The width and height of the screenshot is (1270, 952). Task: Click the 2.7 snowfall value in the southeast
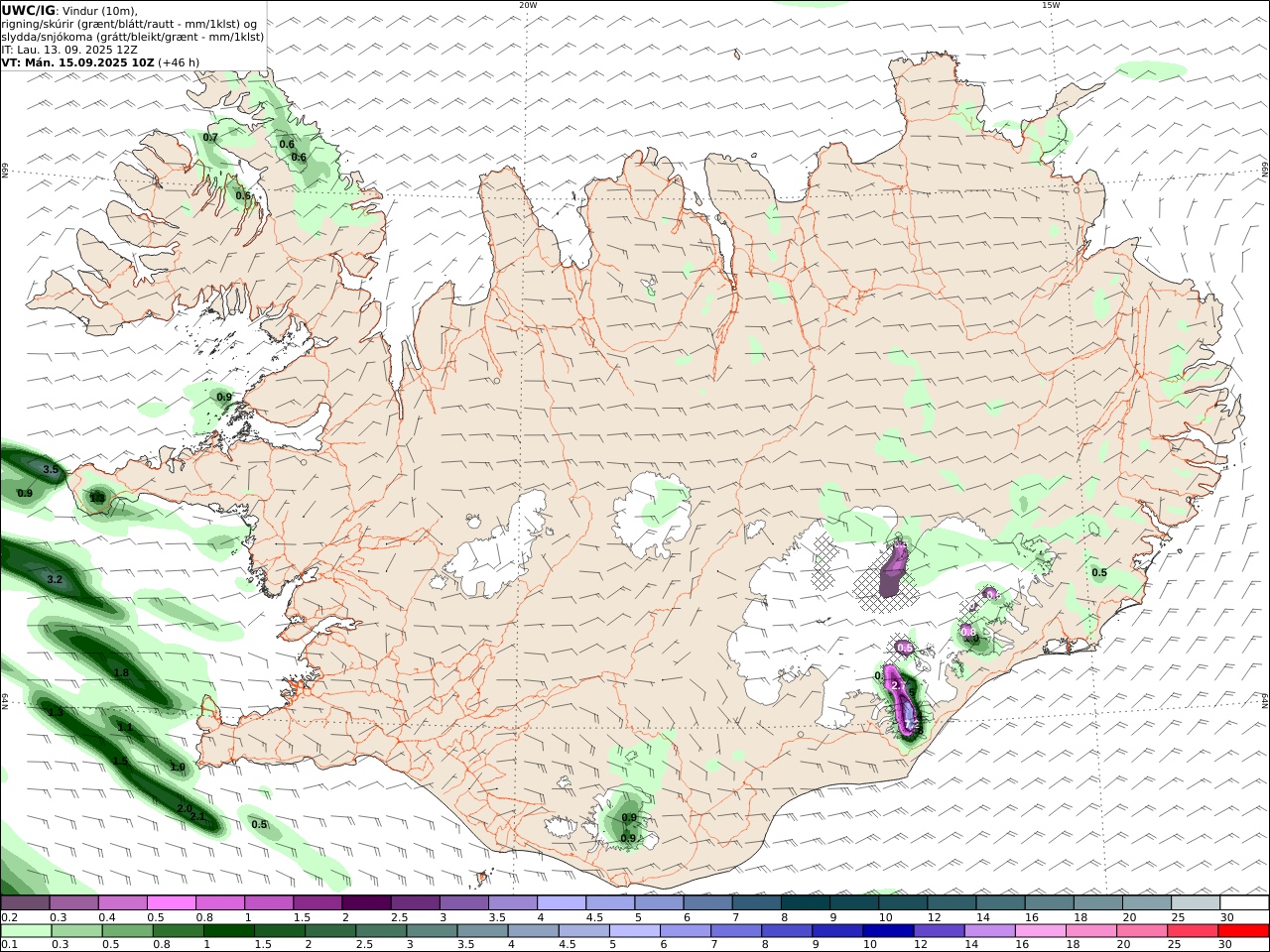pos(899,686)
